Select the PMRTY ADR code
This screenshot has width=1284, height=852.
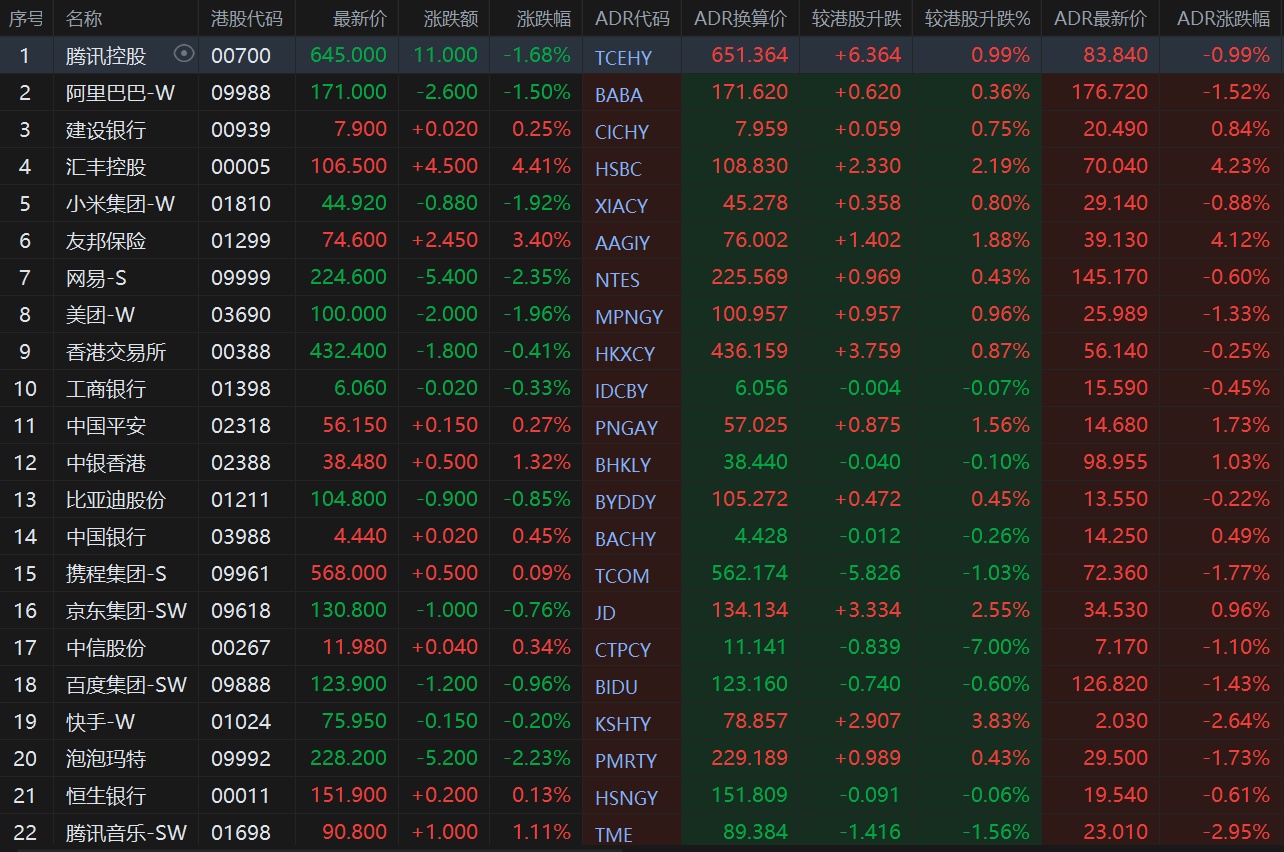[x=626, y=761]
